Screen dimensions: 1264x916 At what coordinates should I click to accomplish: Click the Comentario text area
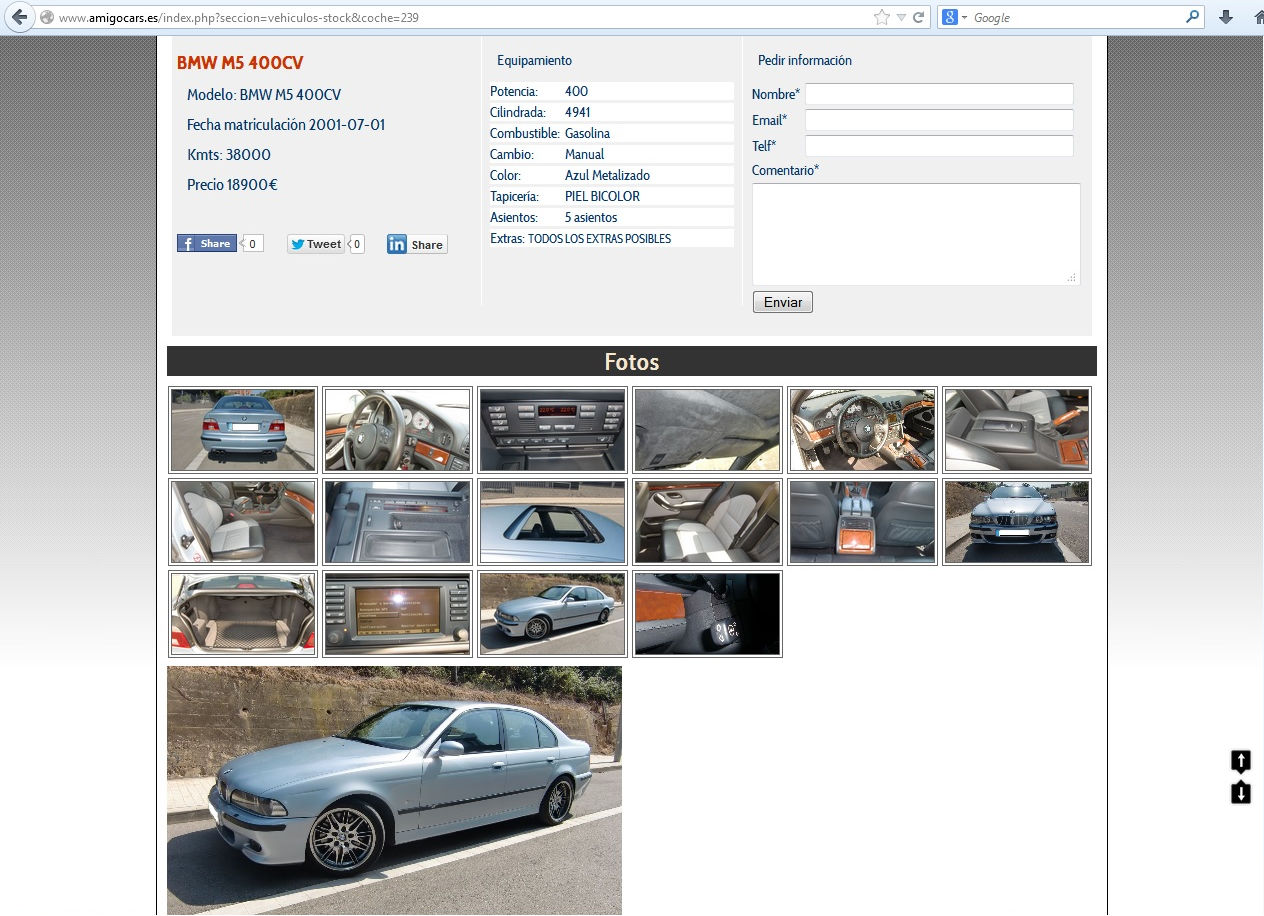(x=916, y=234)
